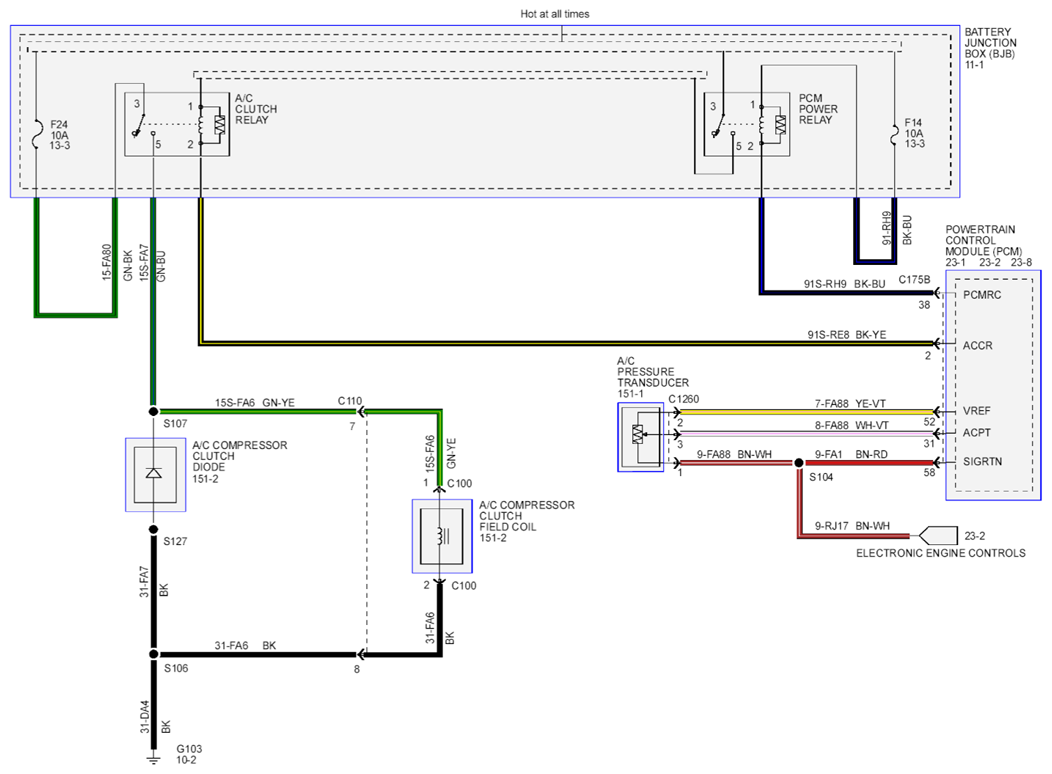The height and width of the screenshot is (774, 1052).
Task: Click the S106 splice dot
Action: [154, 654]
